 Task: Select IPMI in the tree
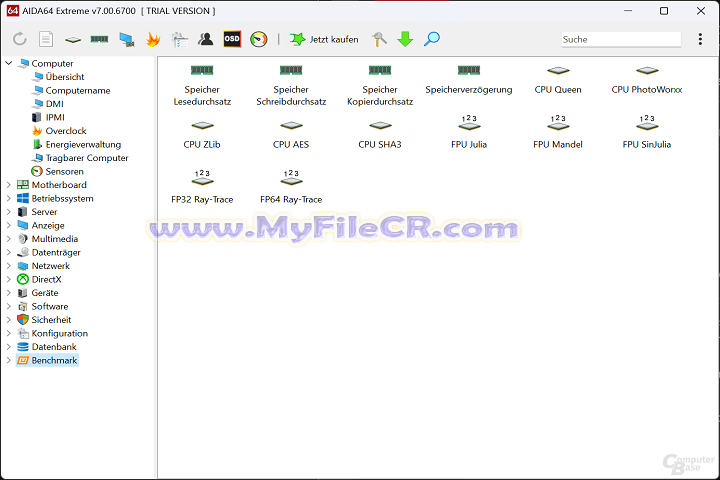point(48,117)
